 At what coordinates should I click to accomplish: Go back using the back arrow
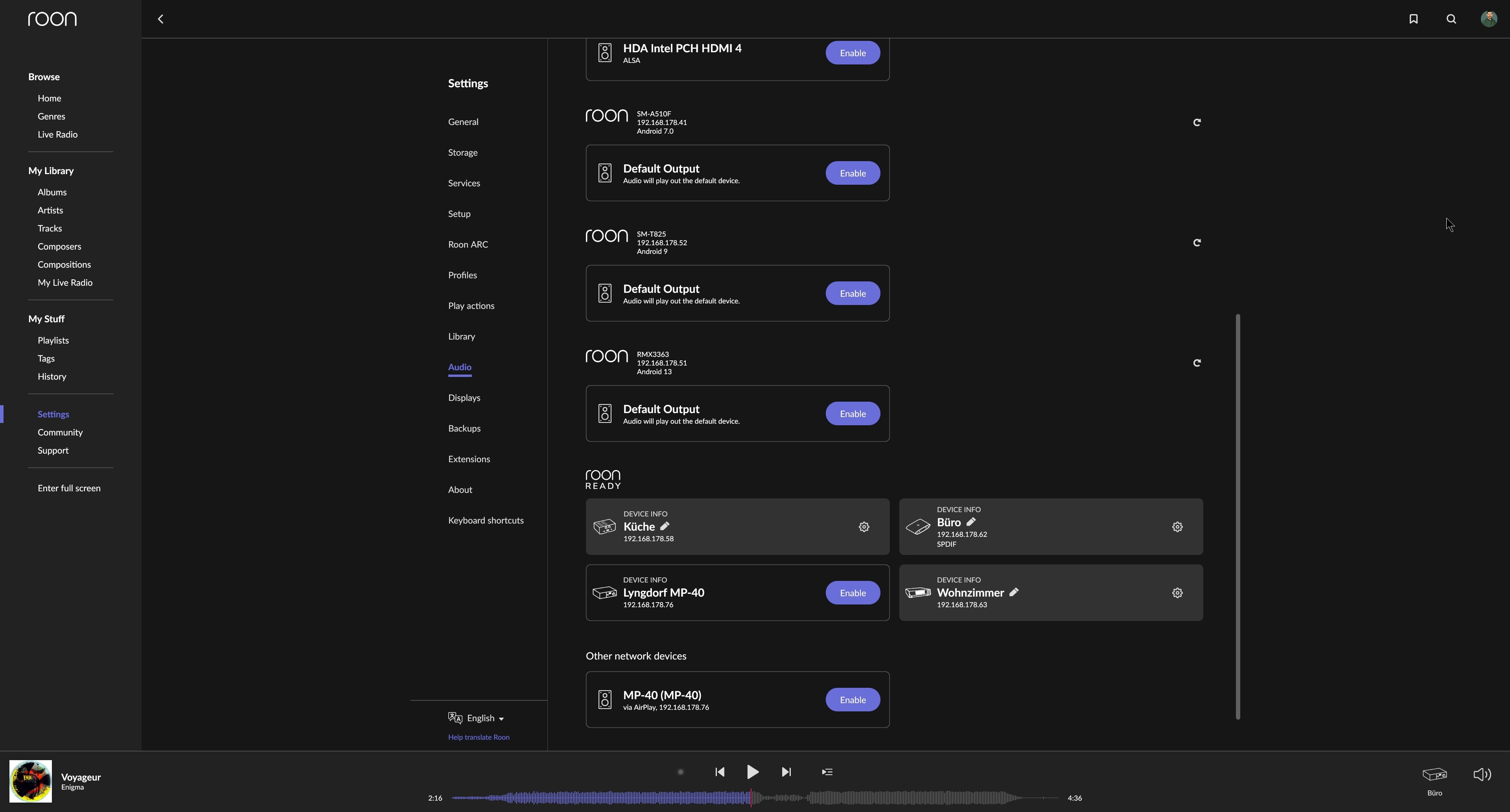tap(160, 19)
